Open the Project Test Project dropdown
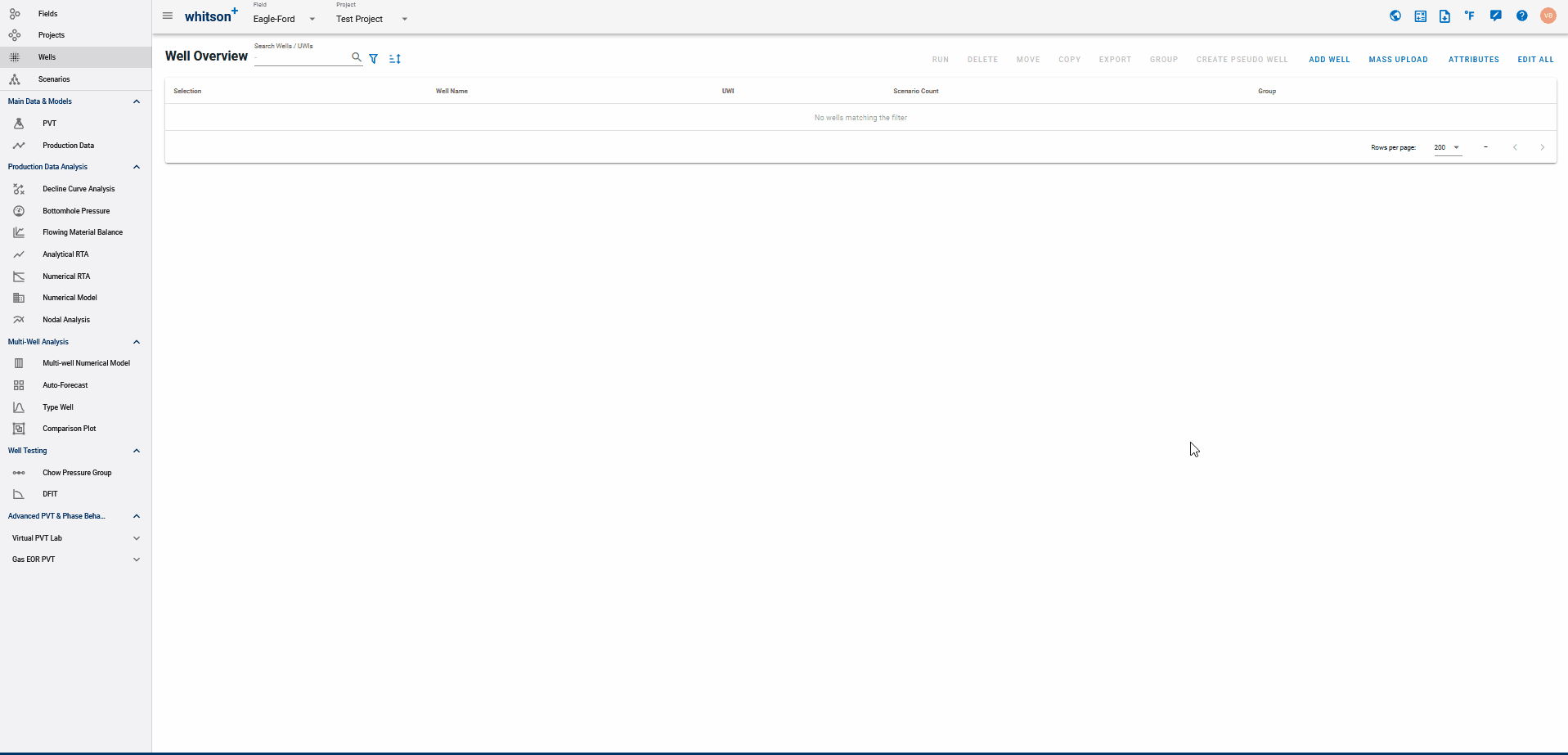The height and width of the screenshot is (755, 1568). (372, 19)
